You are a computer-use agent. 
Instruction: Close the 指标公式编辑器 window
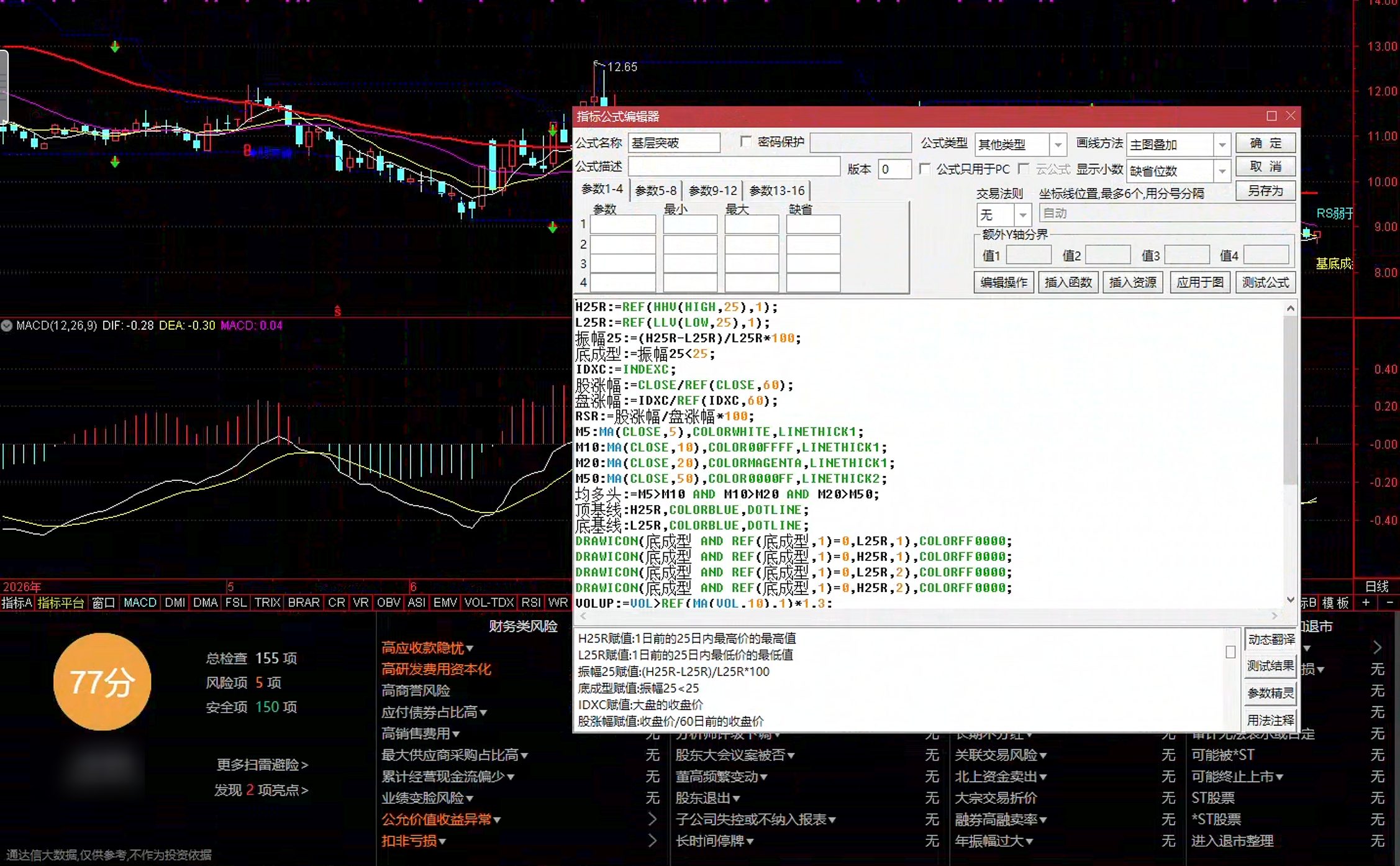point(1291,116)
